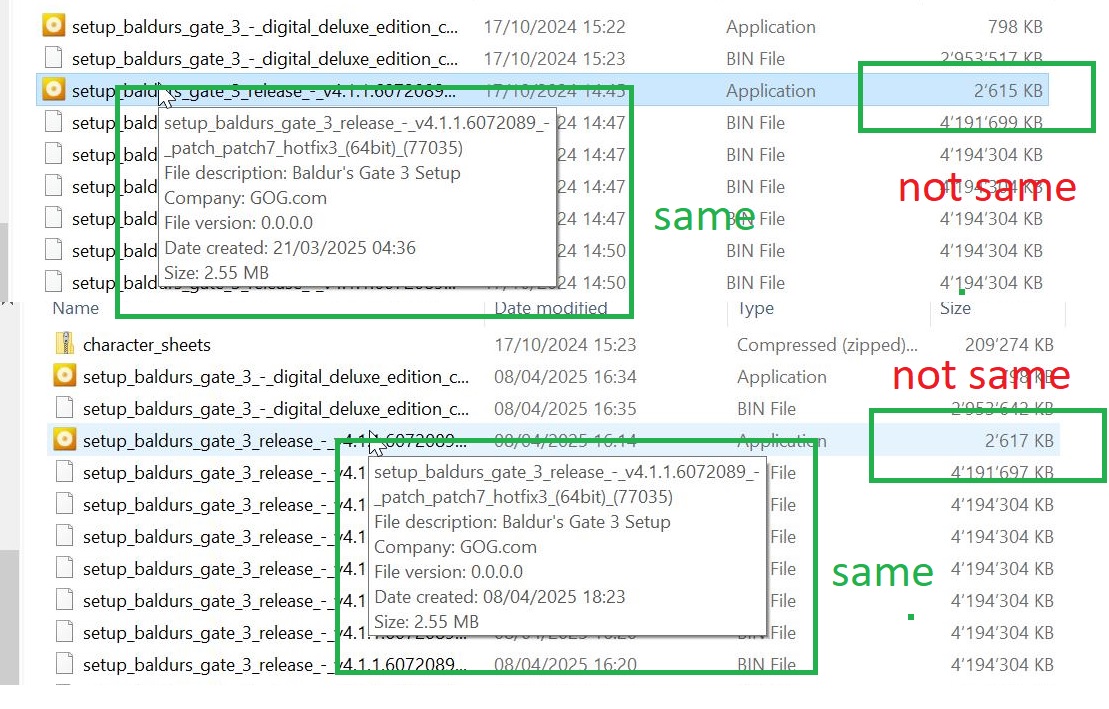1109x709 pixels.
Task: Click the file icon of the BIN file dated 08/04/2025 16:35
Action: click(x=64, y=408)
